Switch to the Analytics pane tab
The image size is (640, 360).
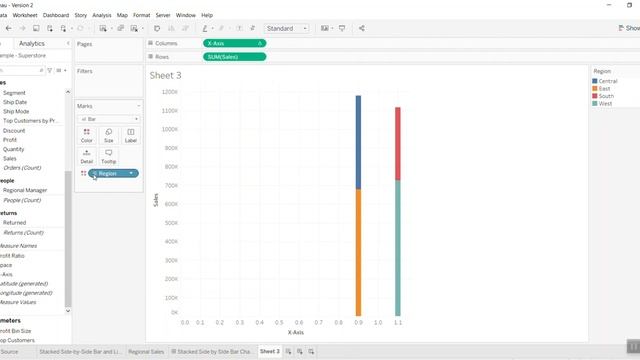coord(32,43)
